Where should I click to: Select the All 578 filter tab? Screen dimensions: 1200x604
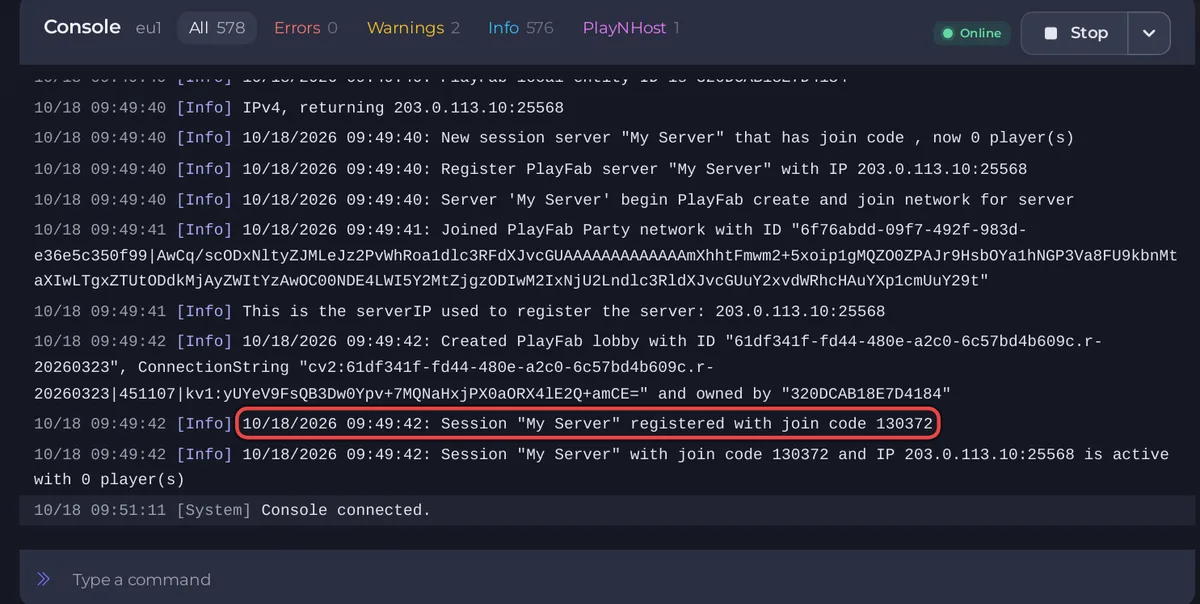coord(217,28)
